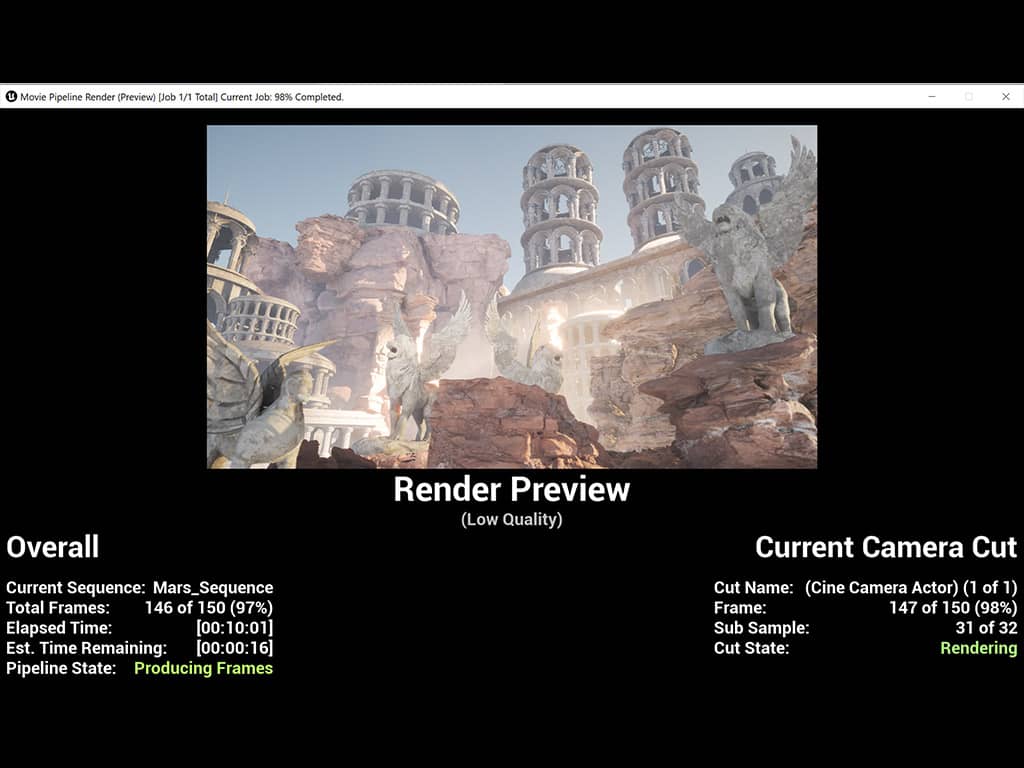Click the '31 of 32' sub sample value

click(x=986, y=628)
